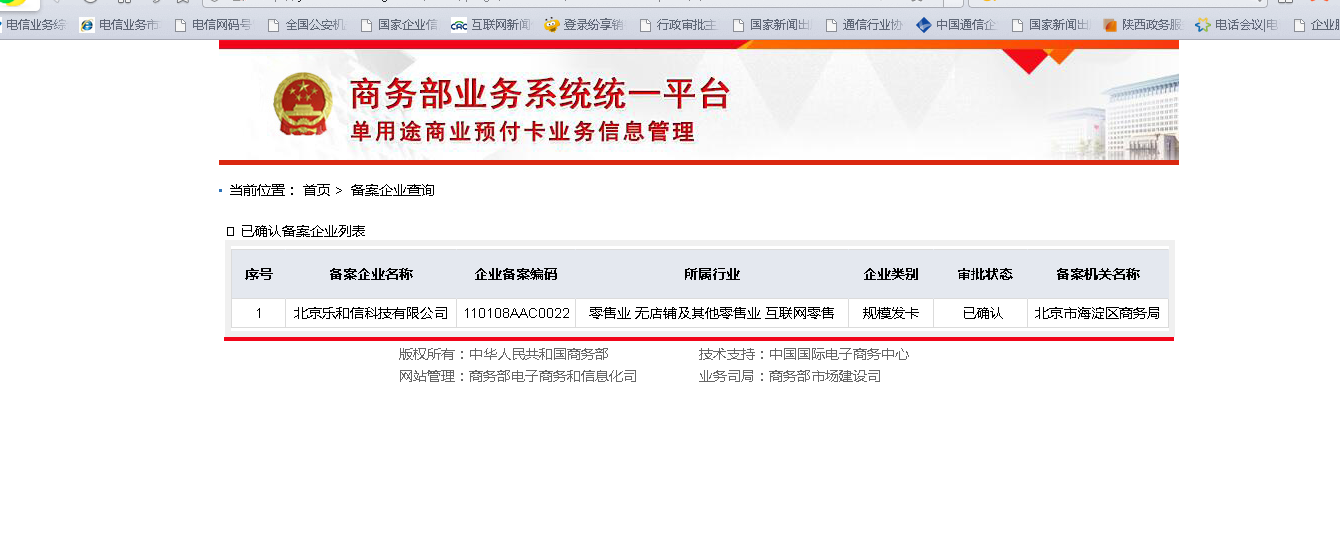
Task: Click 技术支持:中国国际电子商务中心 footer text
Action: click(804, 354)
